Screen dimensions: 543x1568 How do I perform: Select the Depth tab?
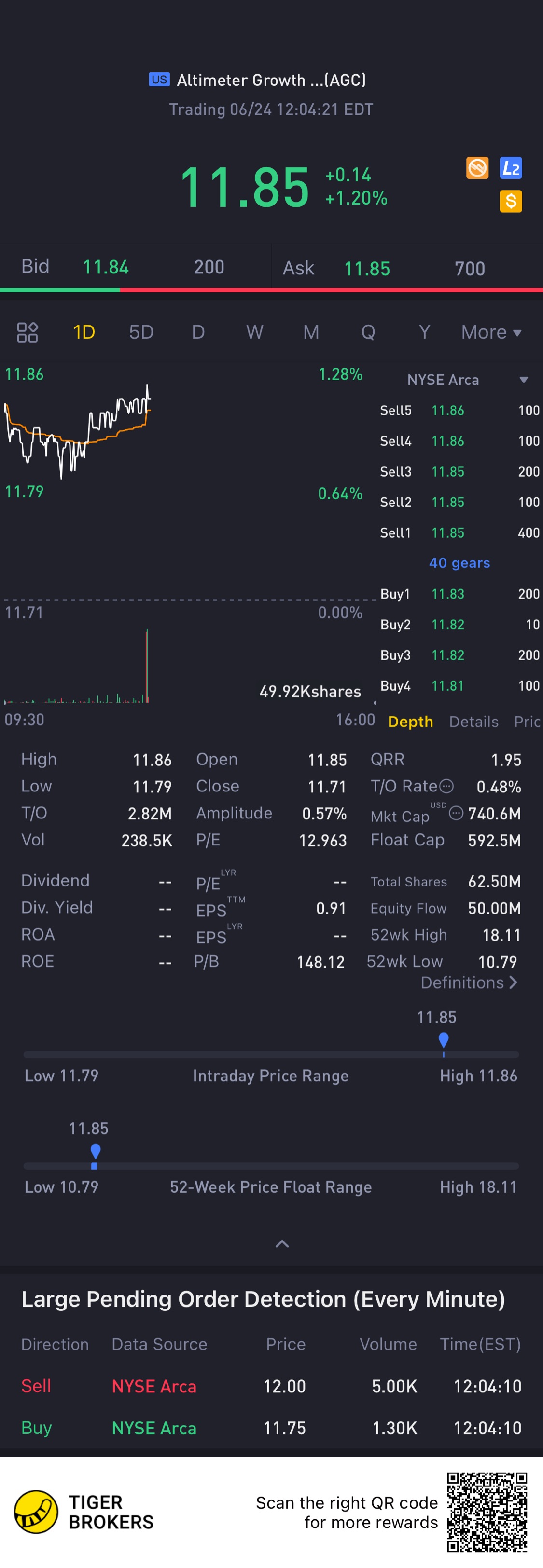[x=410, y=722]
